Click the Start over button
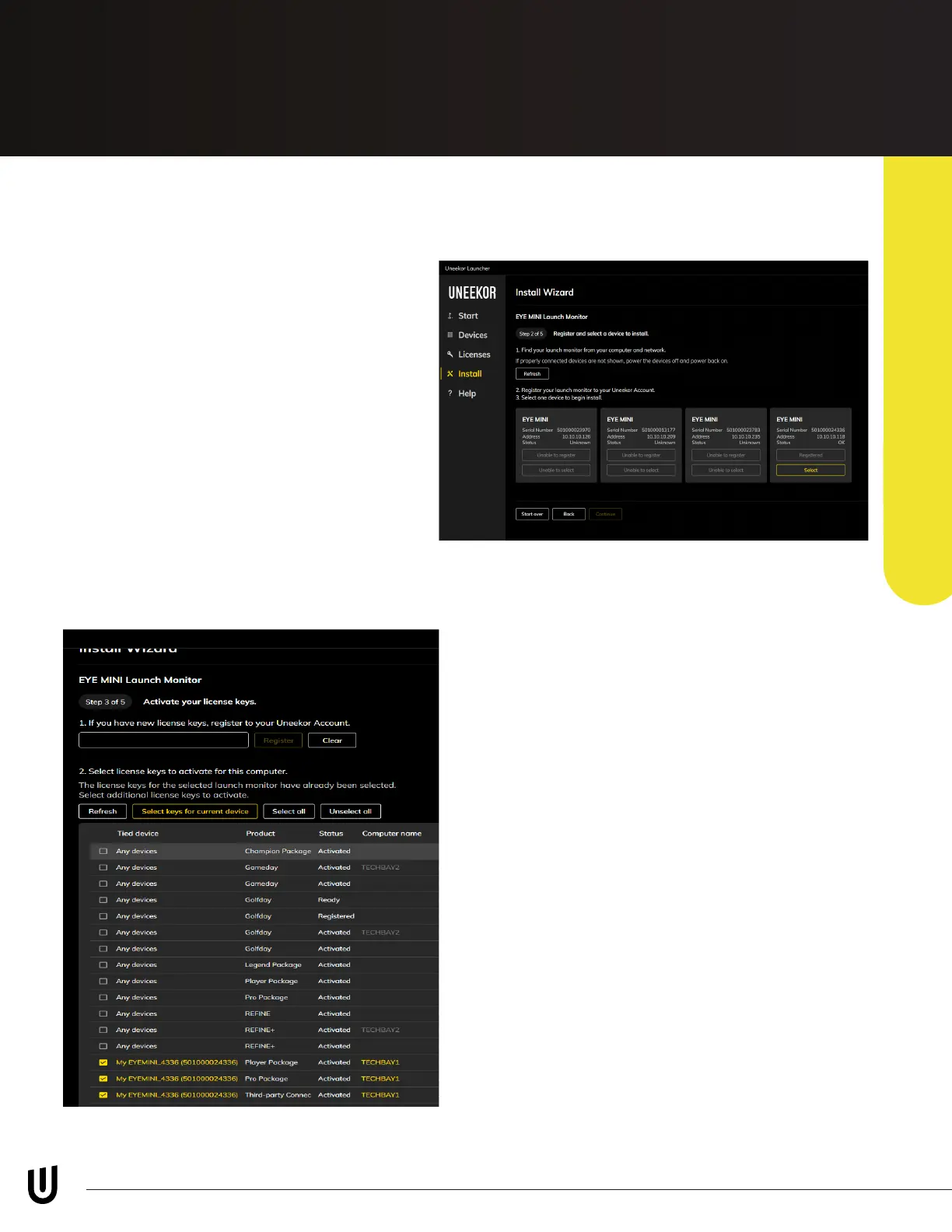Image resolution: width=952 pixels, height=1232 pixels. 532,514
